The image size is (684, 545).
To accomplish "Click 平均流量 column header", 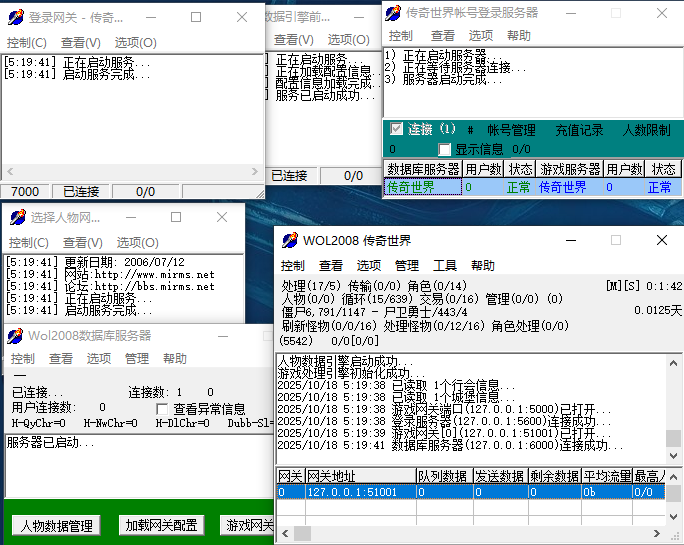I will 607,476.
